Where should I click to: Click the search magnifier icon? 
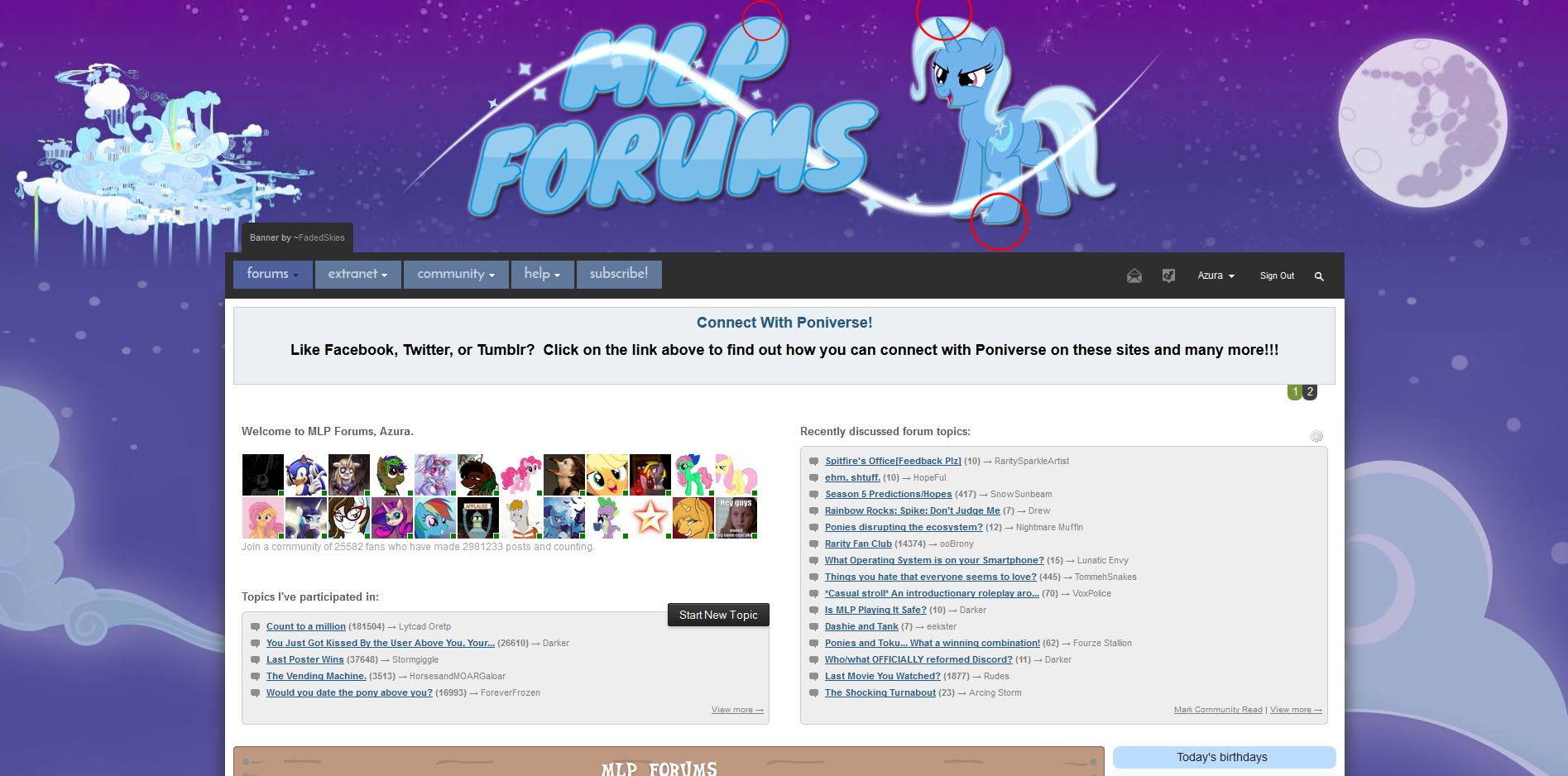[1319, 276]
